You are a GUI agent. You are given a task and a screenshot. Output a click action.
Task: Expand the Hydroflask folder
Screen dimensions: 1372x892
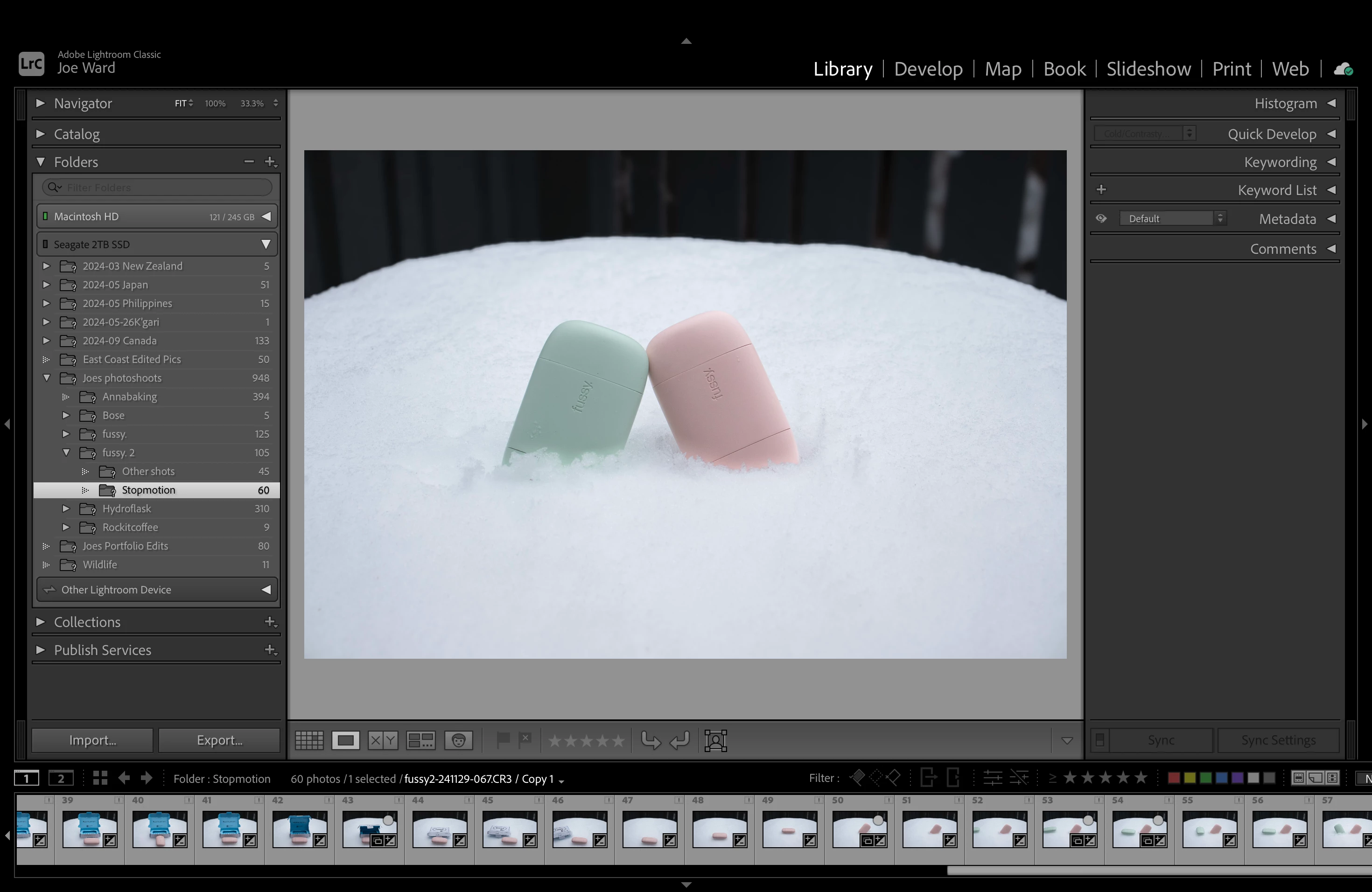(66, 509)
